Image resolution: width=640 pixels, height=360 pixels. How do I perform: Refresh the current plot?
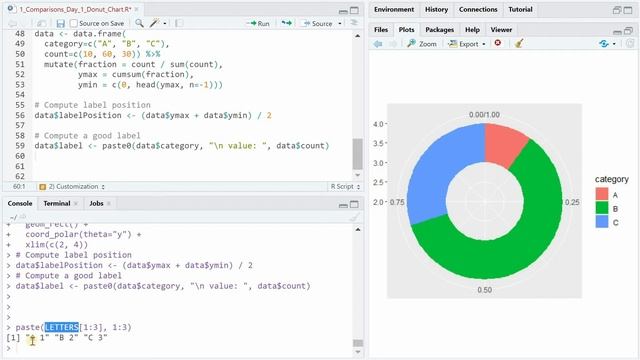[x=604, y=43]
